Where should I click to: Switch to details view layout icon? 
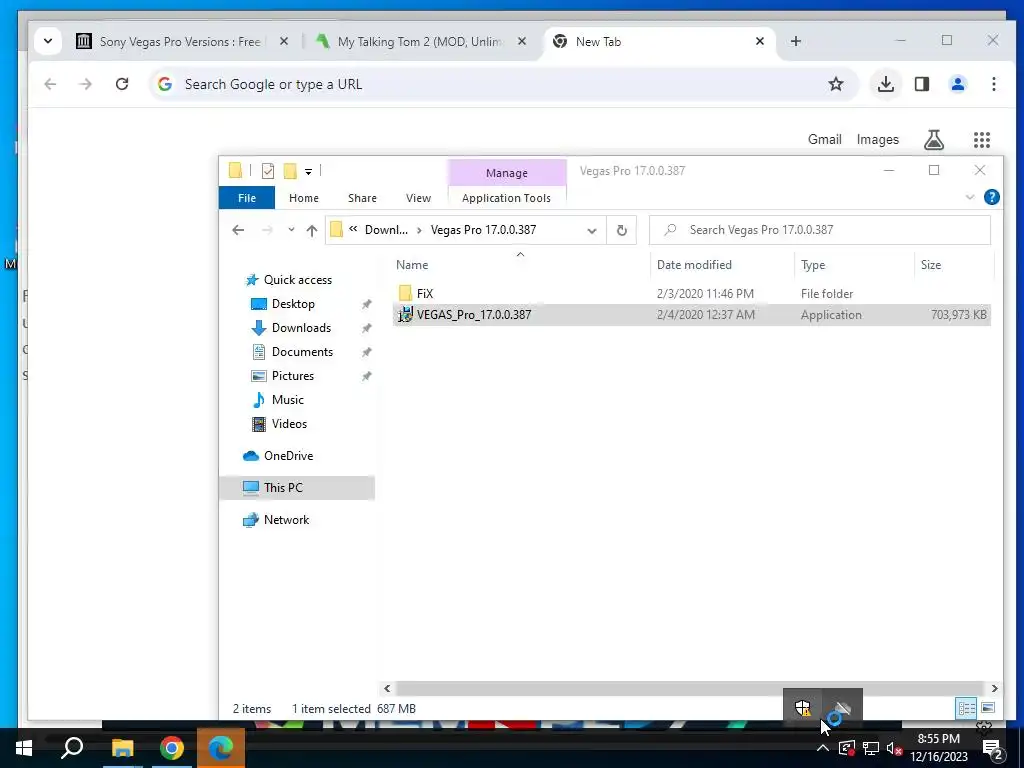pos(966,708)
